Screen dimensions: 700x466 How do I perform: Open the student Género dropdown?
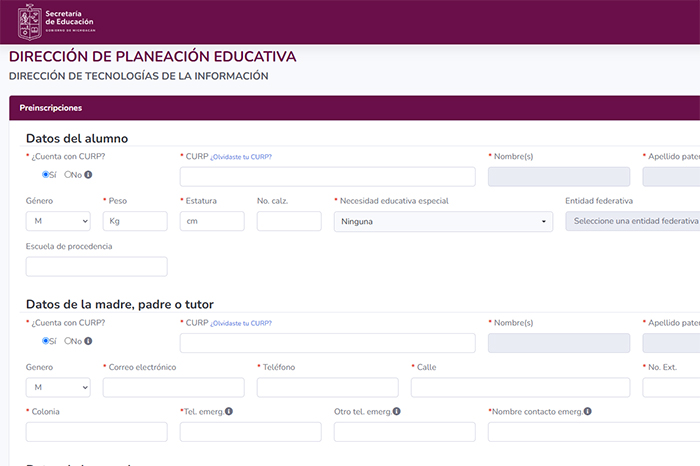pos(57,221)
